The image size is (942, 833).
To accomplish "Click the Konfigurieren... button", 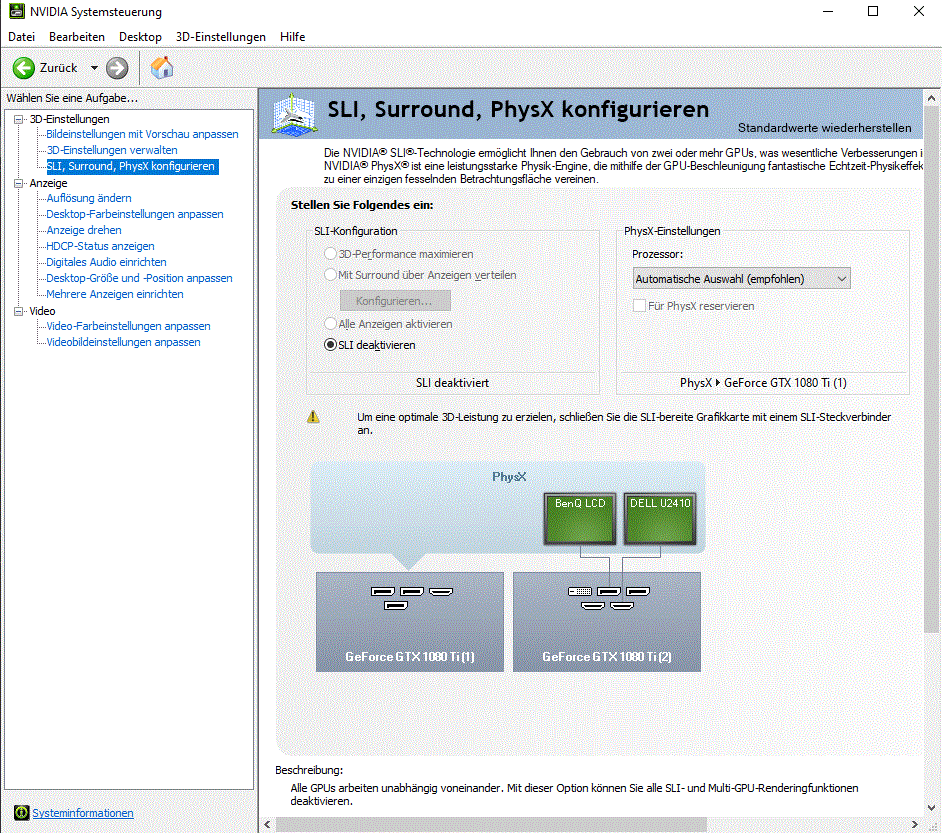I will pos(395,301).
